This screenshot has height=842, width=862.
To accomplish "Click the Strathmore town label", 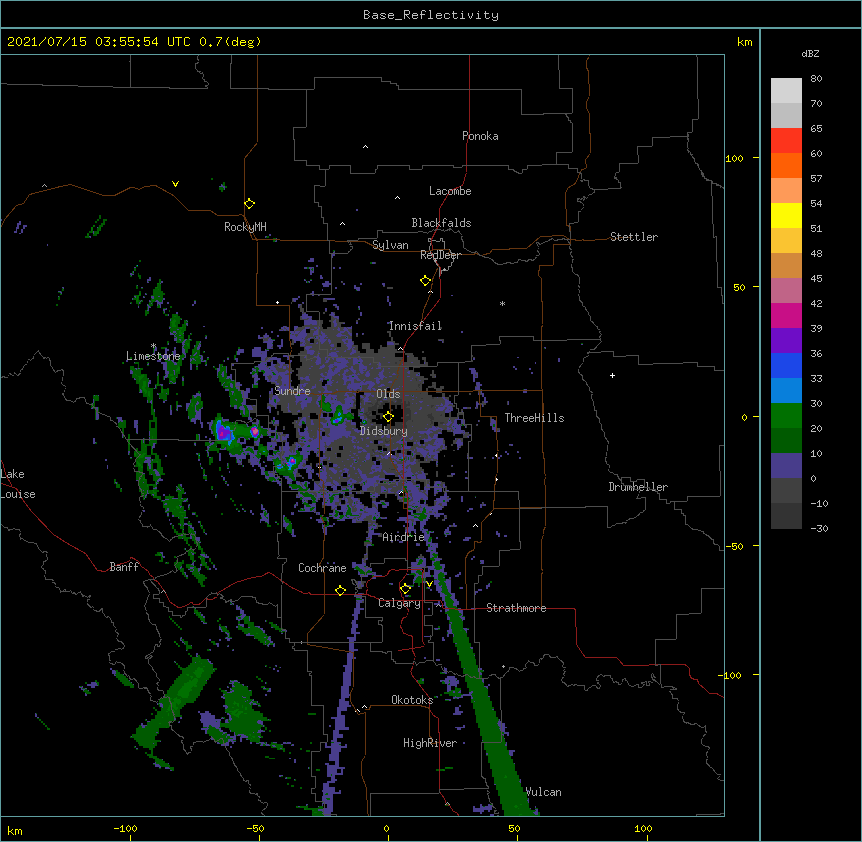I will tap(516, 608).
